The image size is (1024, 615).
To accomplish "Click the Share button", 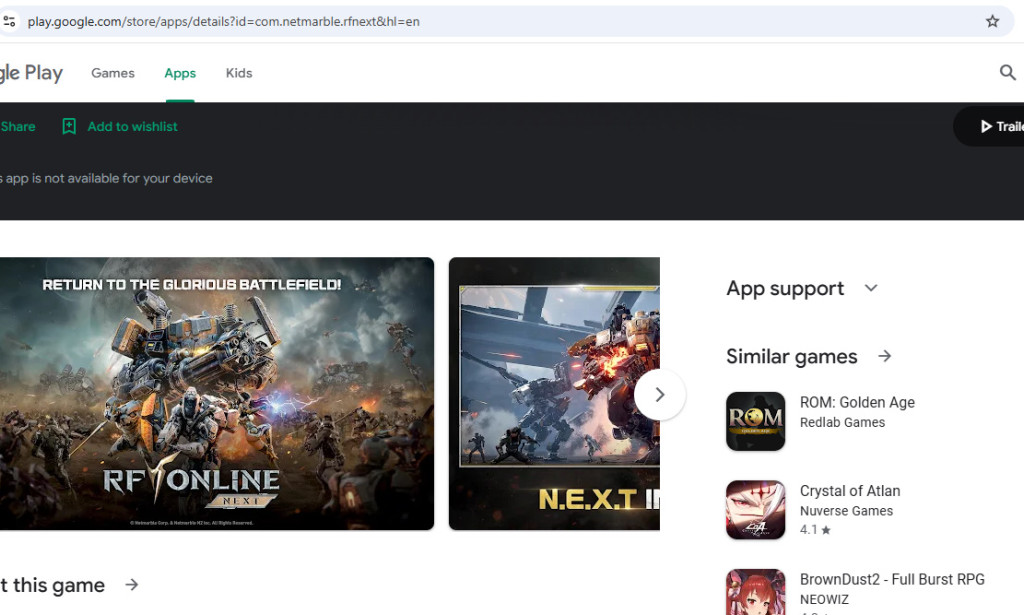I will (x=18, y=126).
